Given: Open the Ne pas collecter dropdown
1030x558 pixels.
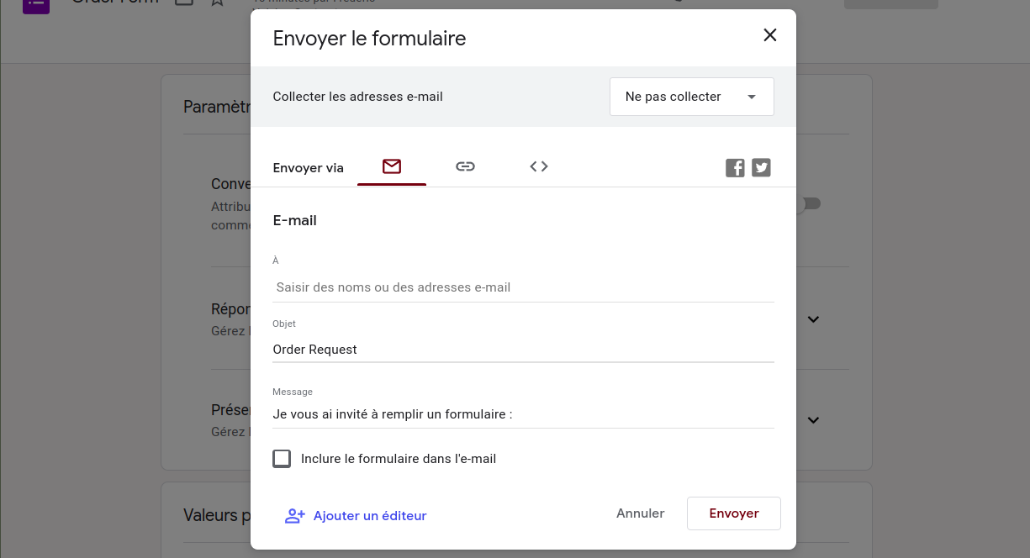Looking at the screenshot, I should tap(691, 97).
